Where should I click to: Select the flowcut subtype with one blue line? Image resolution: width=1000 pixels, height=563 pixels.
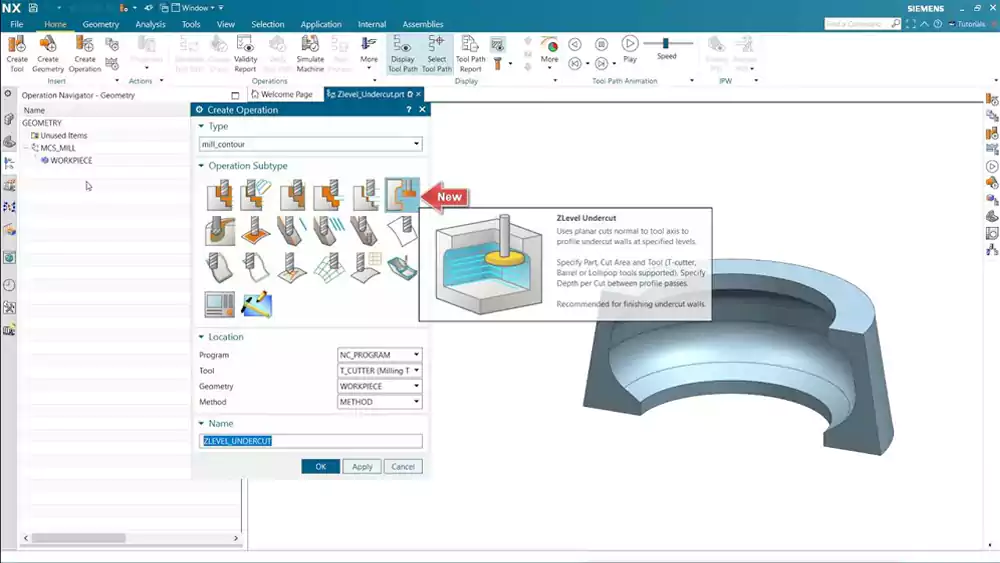pyautogui.click(x=293, y=230)
